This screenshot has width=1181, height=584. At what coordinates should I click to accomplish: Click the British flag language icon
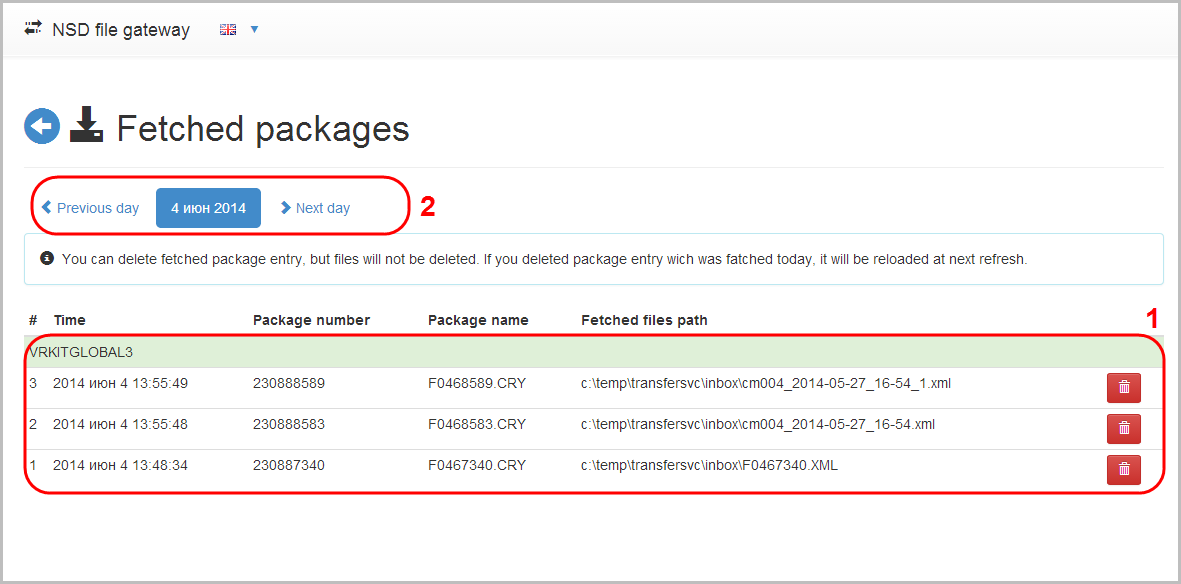point(227,29)
